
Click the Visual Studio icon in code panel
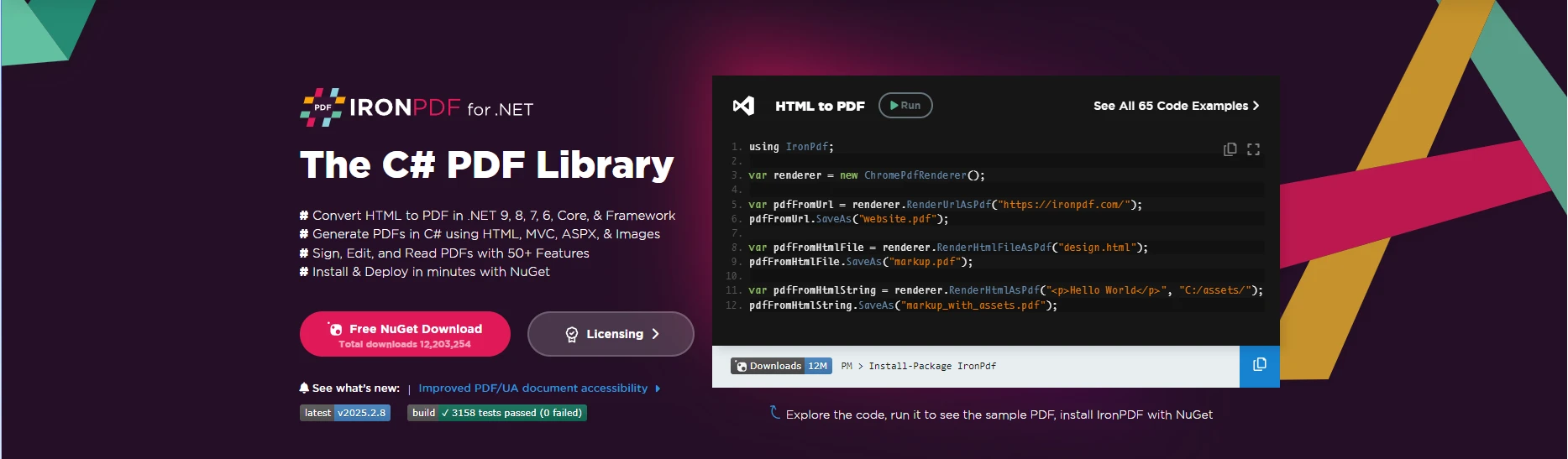[743, 106]
